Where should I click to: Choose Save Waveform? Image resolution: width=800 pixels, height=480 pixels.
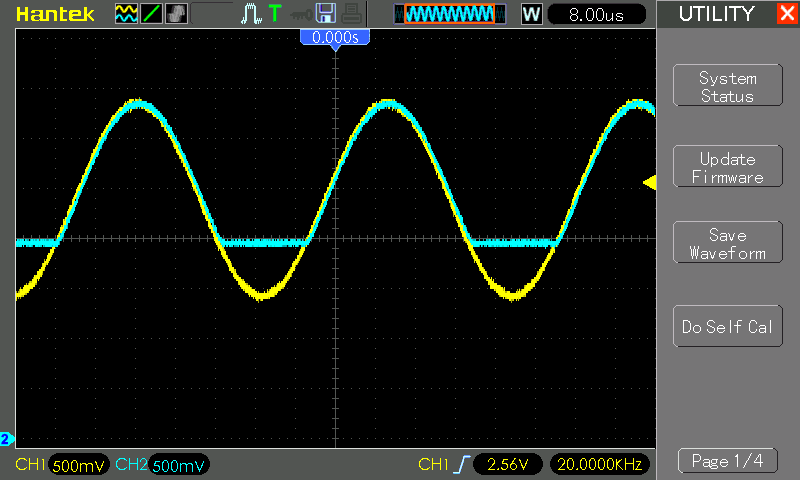[728, 242]
